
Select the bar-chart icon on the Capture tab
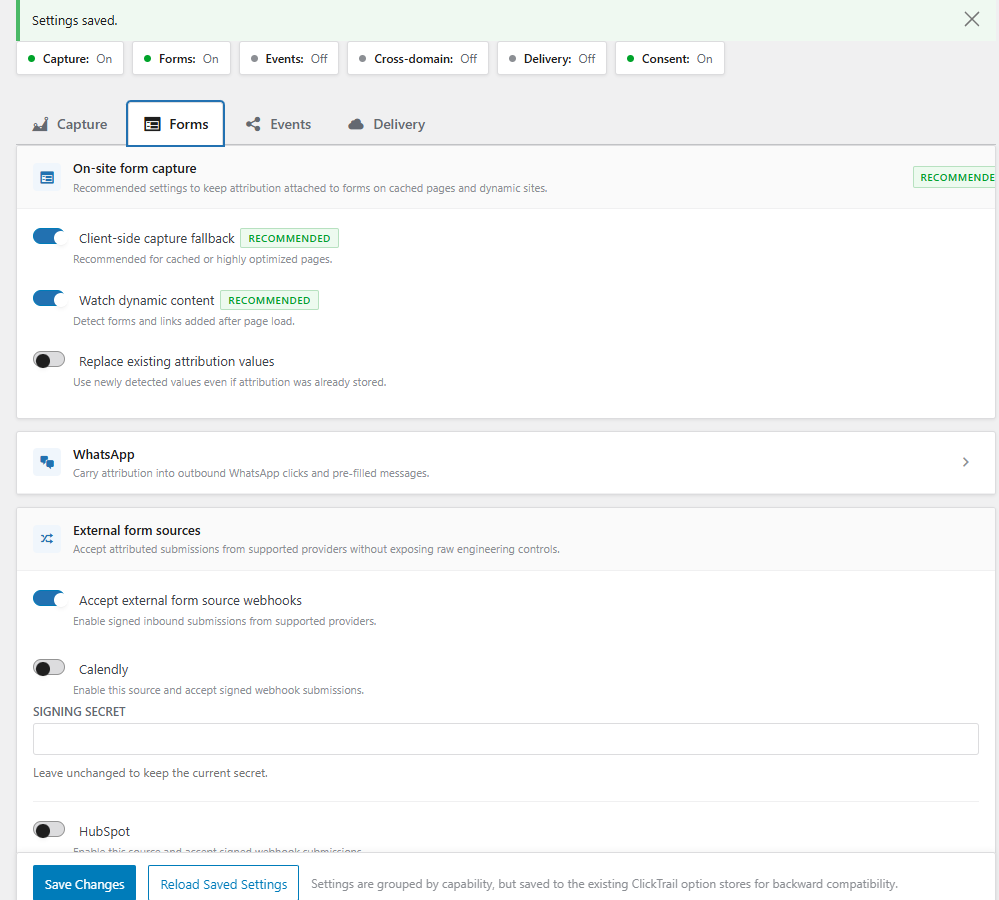click(40, 124)
